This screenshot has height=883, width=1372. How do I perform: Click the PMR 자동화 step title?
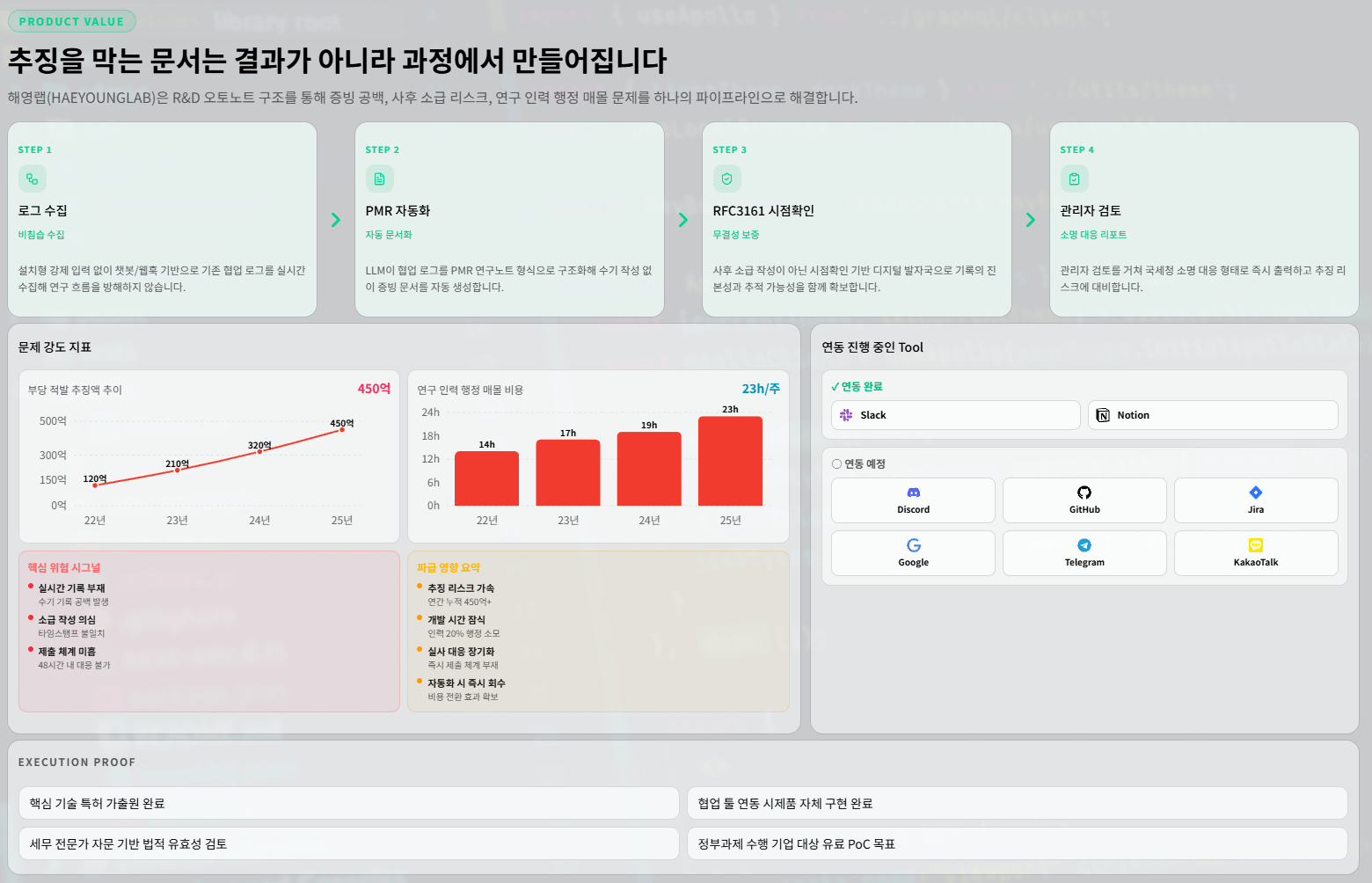(398, 211)
